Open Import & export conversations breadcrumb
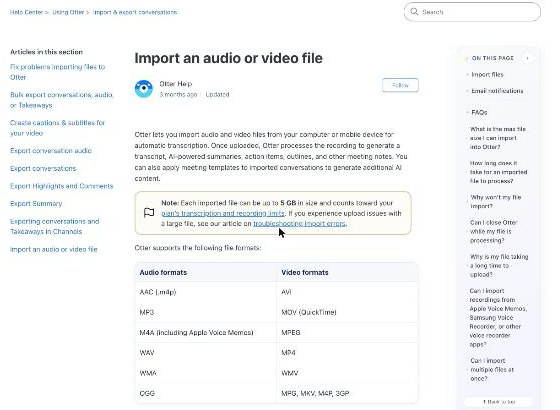Image resolution: width=560 pixels, height=410 pixels. [135, 12]
